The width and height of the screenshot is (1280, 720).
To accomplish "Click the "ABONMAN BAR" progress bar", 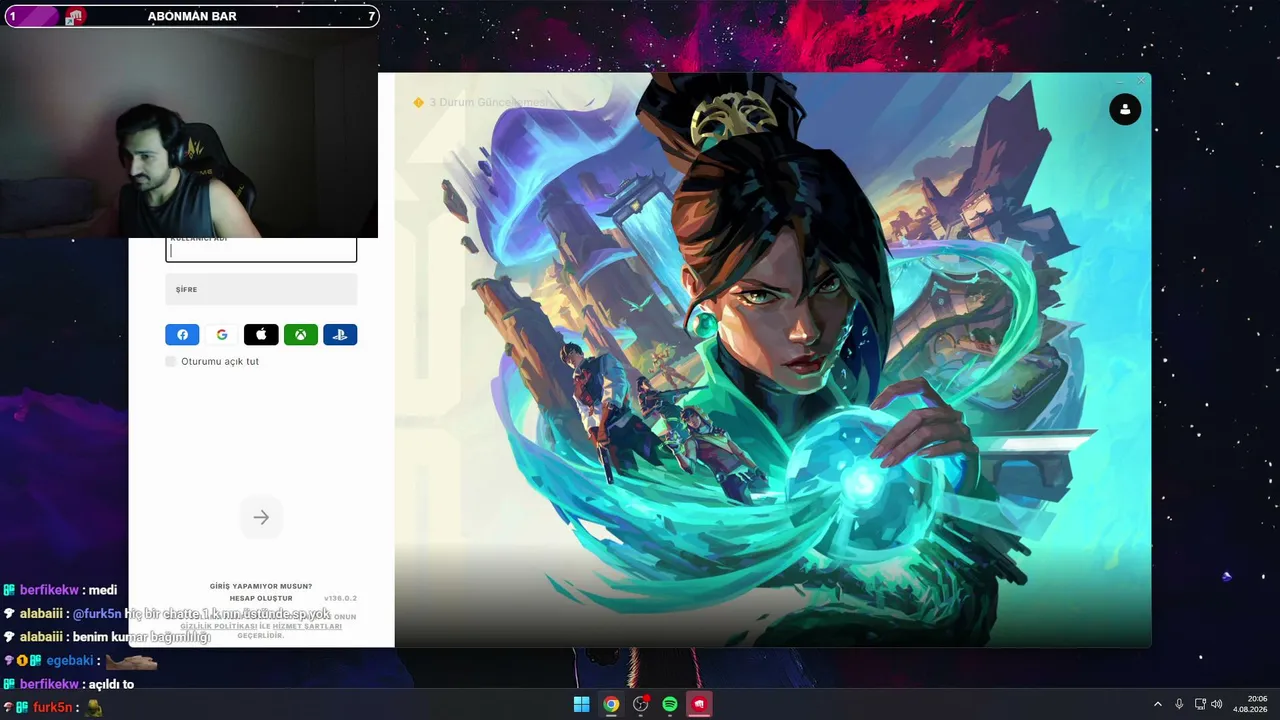I will tap(192, 16).
